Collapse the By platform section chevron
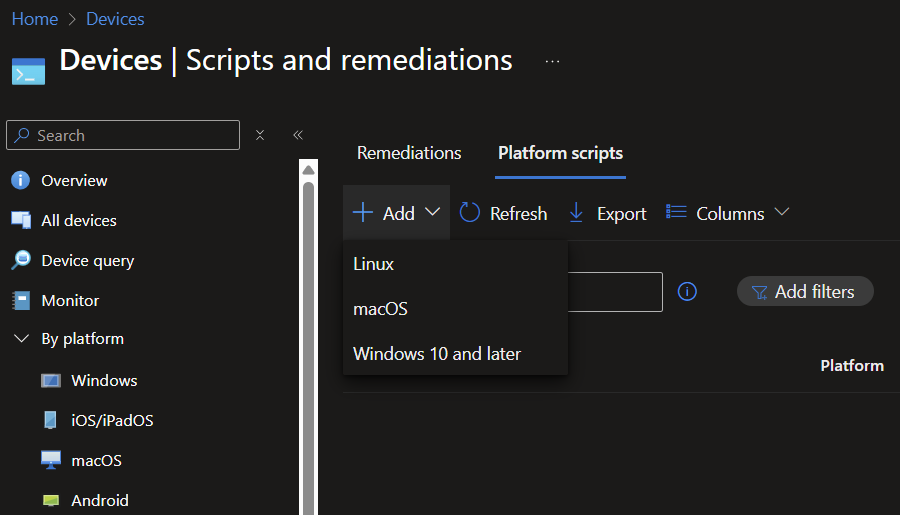900x515 pixels. 21,340
